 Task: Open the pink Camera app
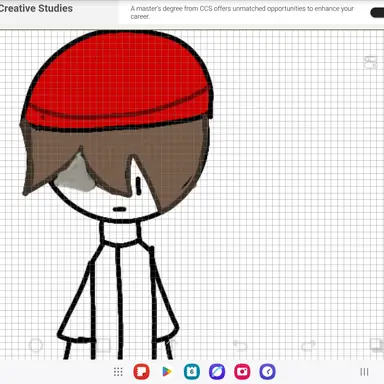(x=242, y=372)
